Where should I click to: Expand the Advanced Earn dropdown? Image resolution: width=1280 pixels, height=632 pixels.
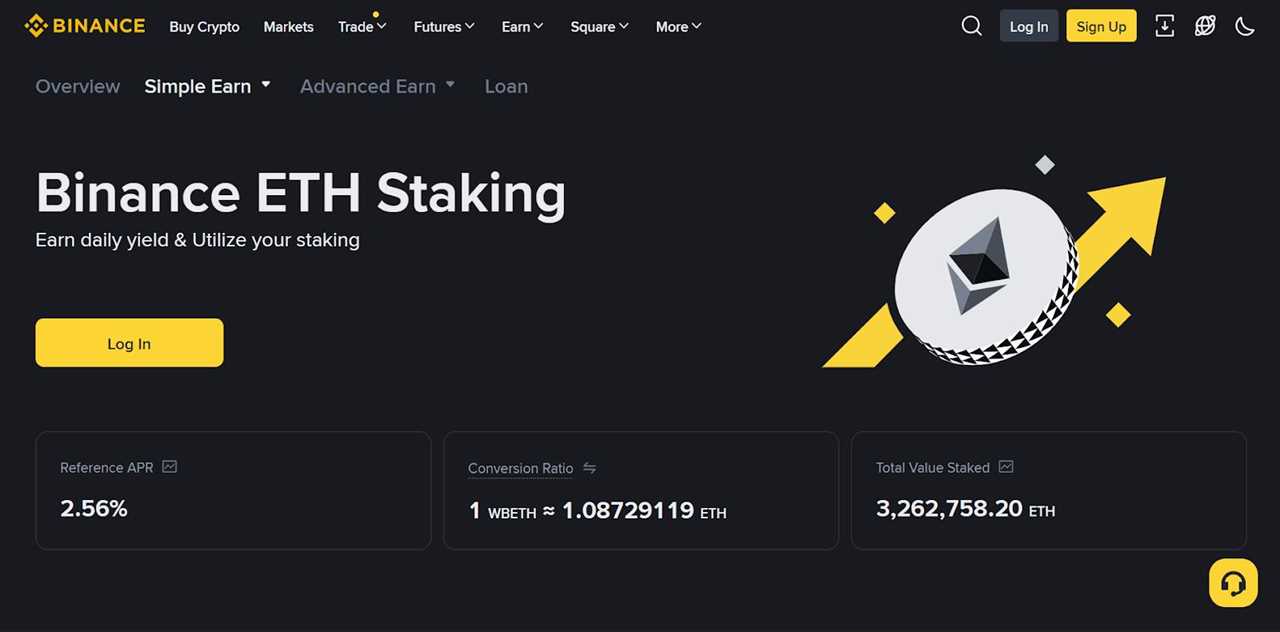(377, 86)
